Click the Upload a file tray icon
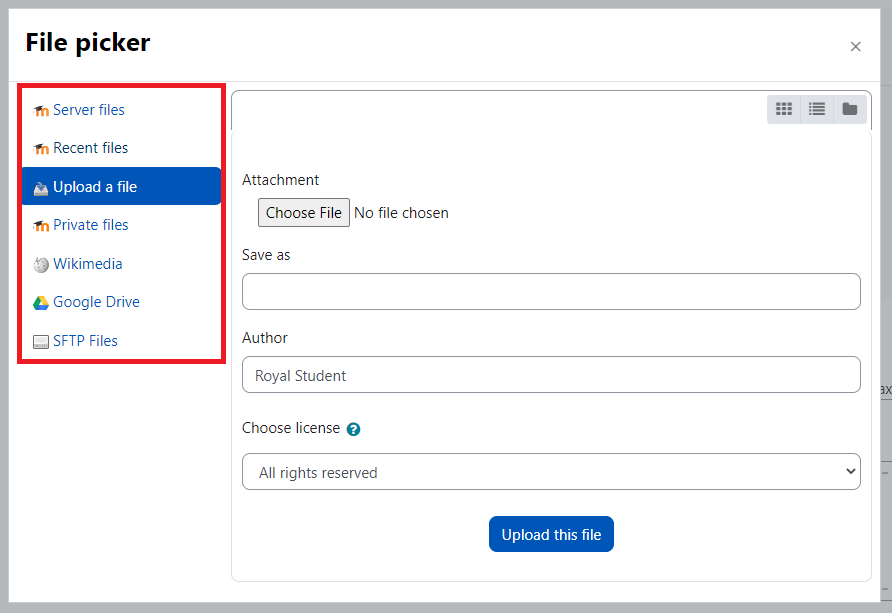Image resolution: width=892 pixels, height=613 pixels. click(x=41, y=188)
